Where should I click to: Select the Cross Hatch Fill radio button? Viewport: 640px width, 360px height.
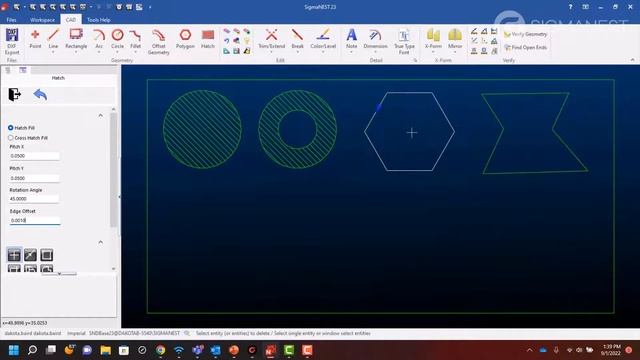click(x=11, y=138)
